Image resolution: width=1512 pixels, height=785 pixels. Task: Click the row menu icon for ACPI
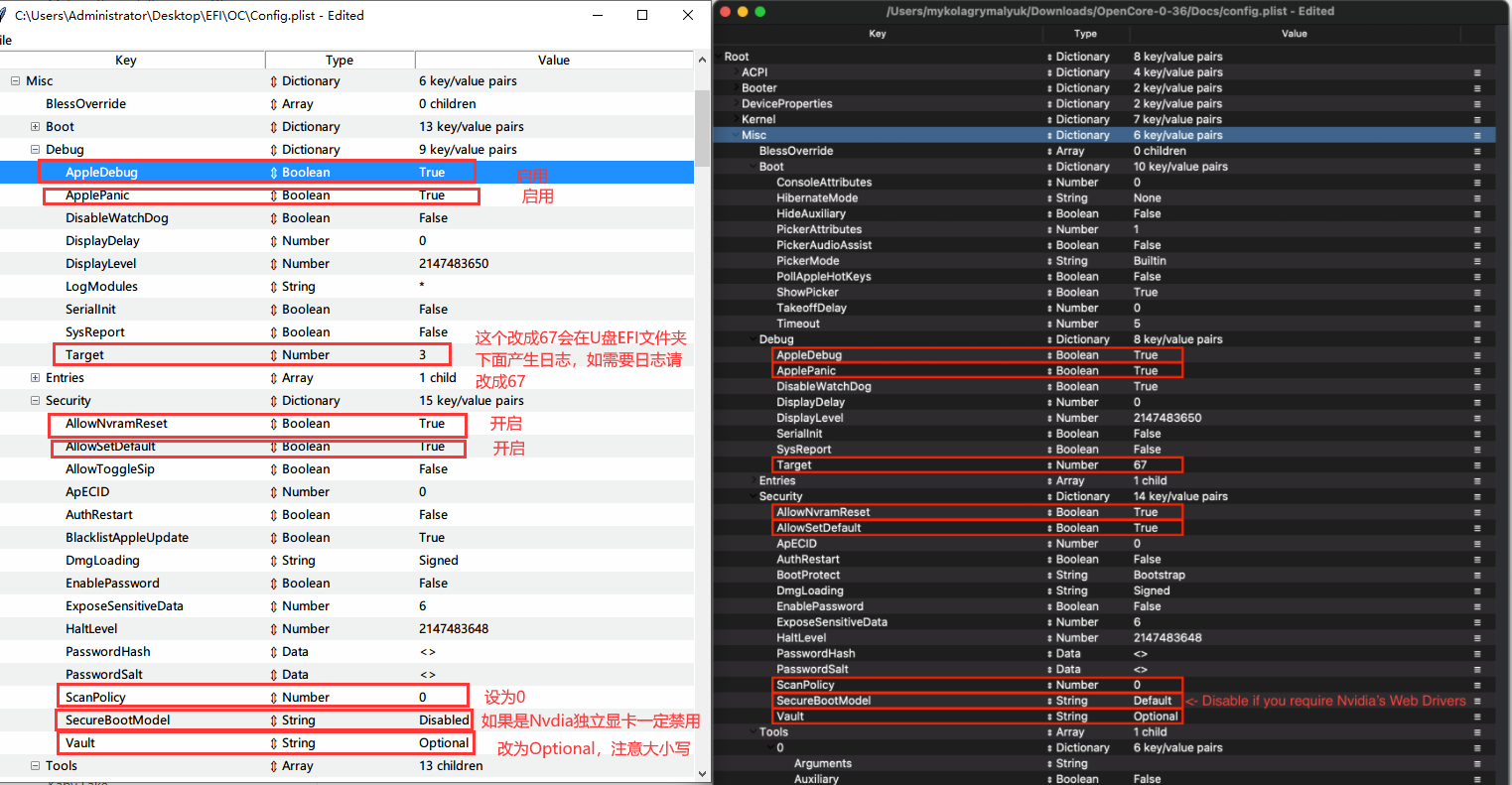[1477, 72]
